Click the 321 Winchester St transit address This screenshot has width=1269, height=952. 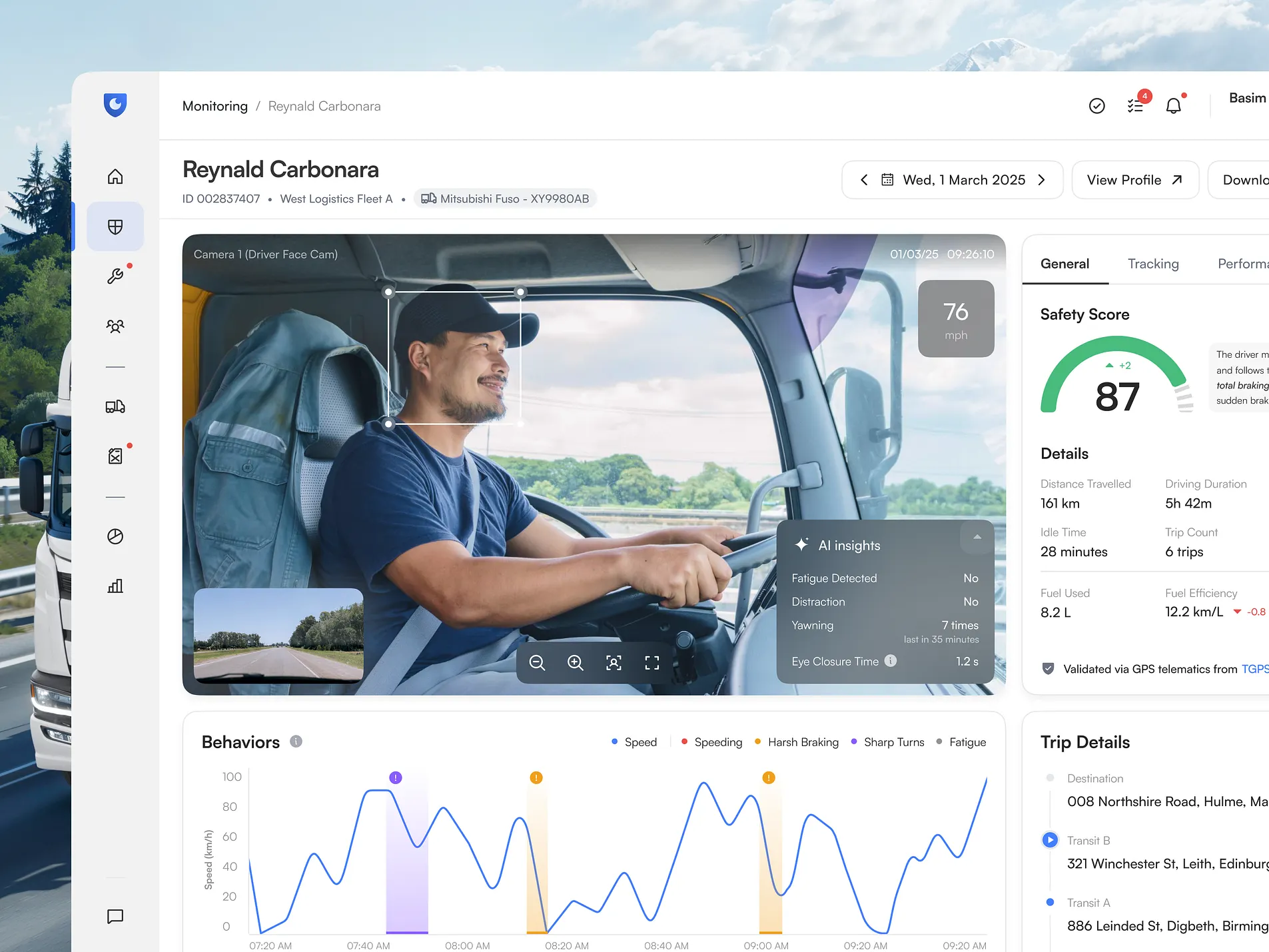[x=1168, y=864]
